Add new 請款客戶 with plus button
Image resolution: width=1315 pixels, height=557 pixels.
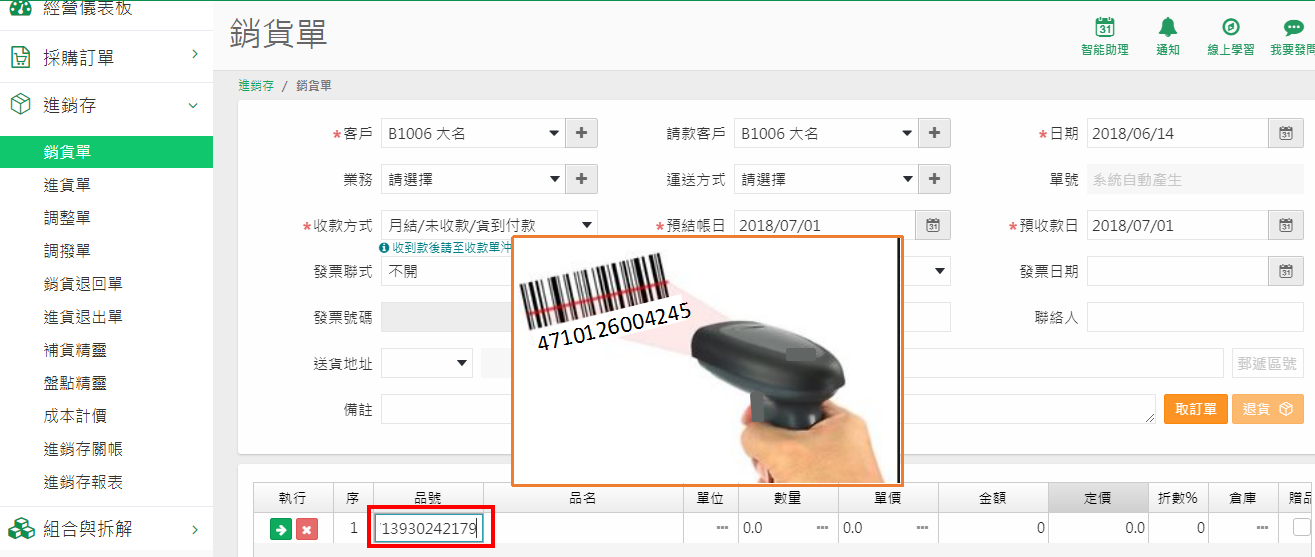click(934, 133)
